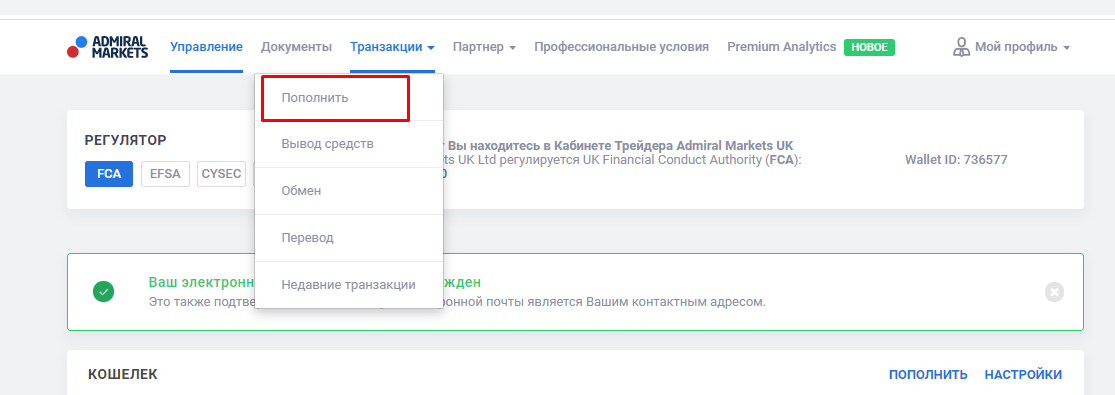The width and height of the screenshot is (1115, 395).
Task: Click the РЕГУЛЯТОР heading
Action: tap(126, 140)
